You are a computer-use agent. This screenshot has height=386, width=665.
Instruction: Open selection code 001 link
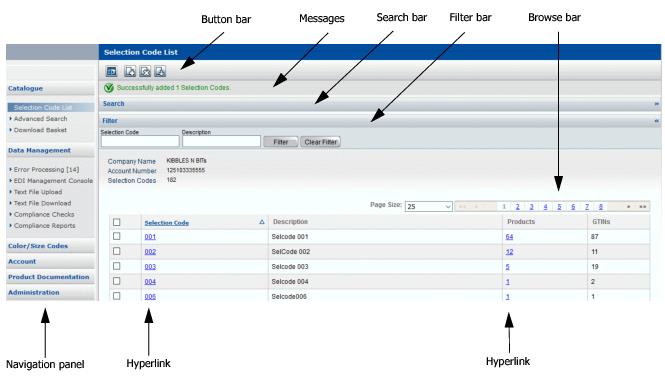pos(150,237)
